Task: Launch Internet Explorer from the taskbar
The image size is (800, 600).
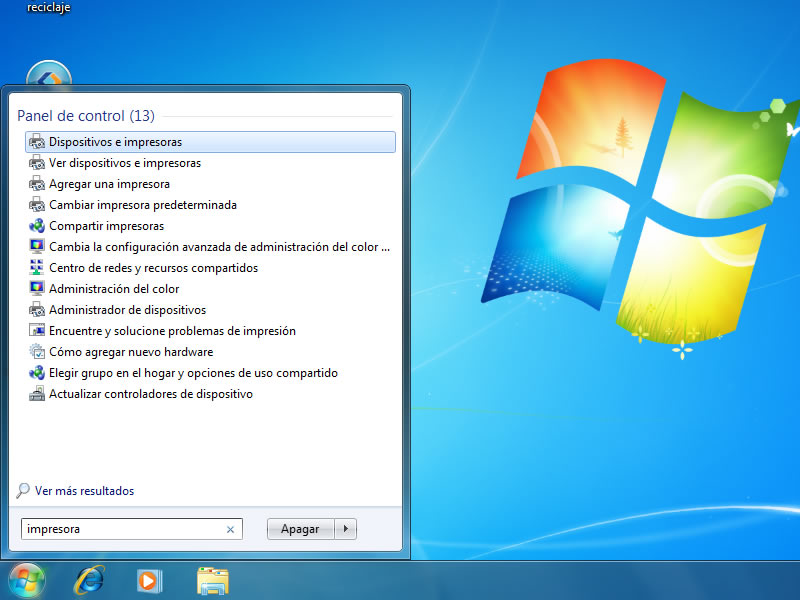Action: click(x=90, y=581)
